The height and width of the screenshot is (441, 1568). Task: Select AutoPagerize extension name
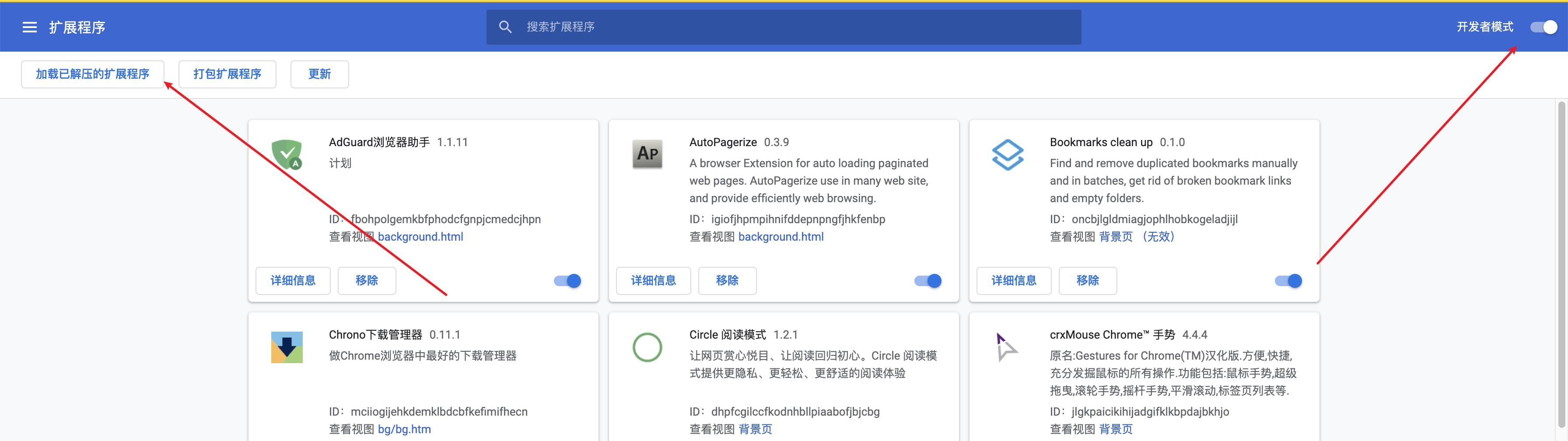(x=723, y=143)
